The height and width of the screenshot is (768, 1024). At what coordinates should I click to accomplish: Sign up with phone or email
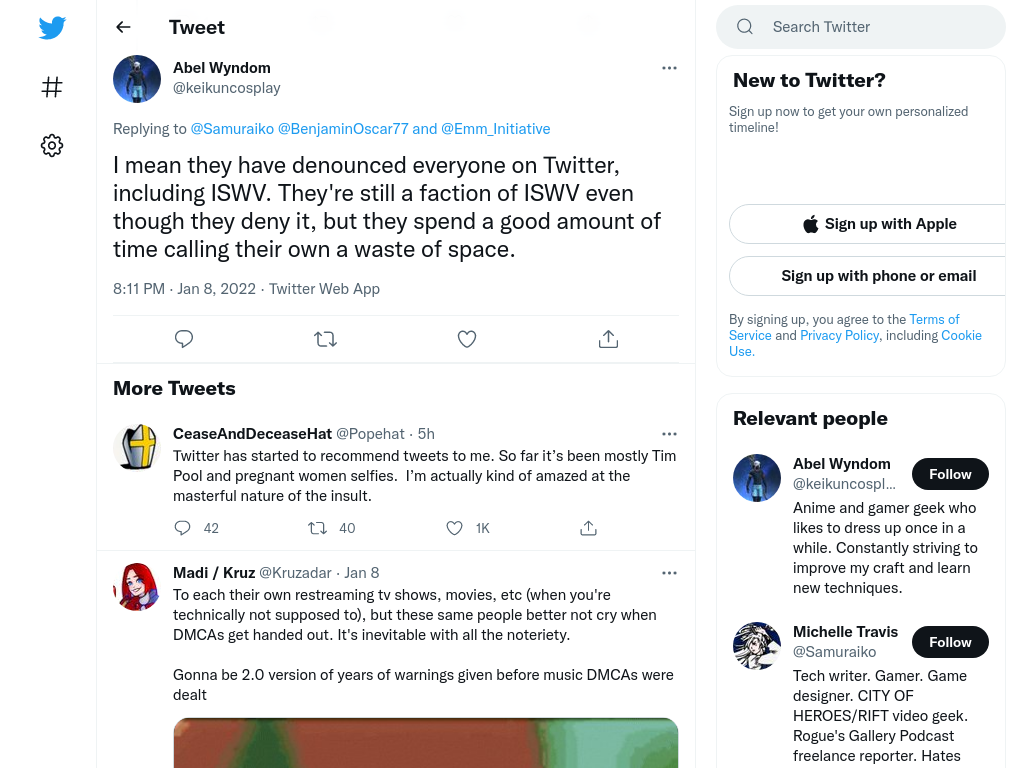pyautogui.click(x=878, y=276)
